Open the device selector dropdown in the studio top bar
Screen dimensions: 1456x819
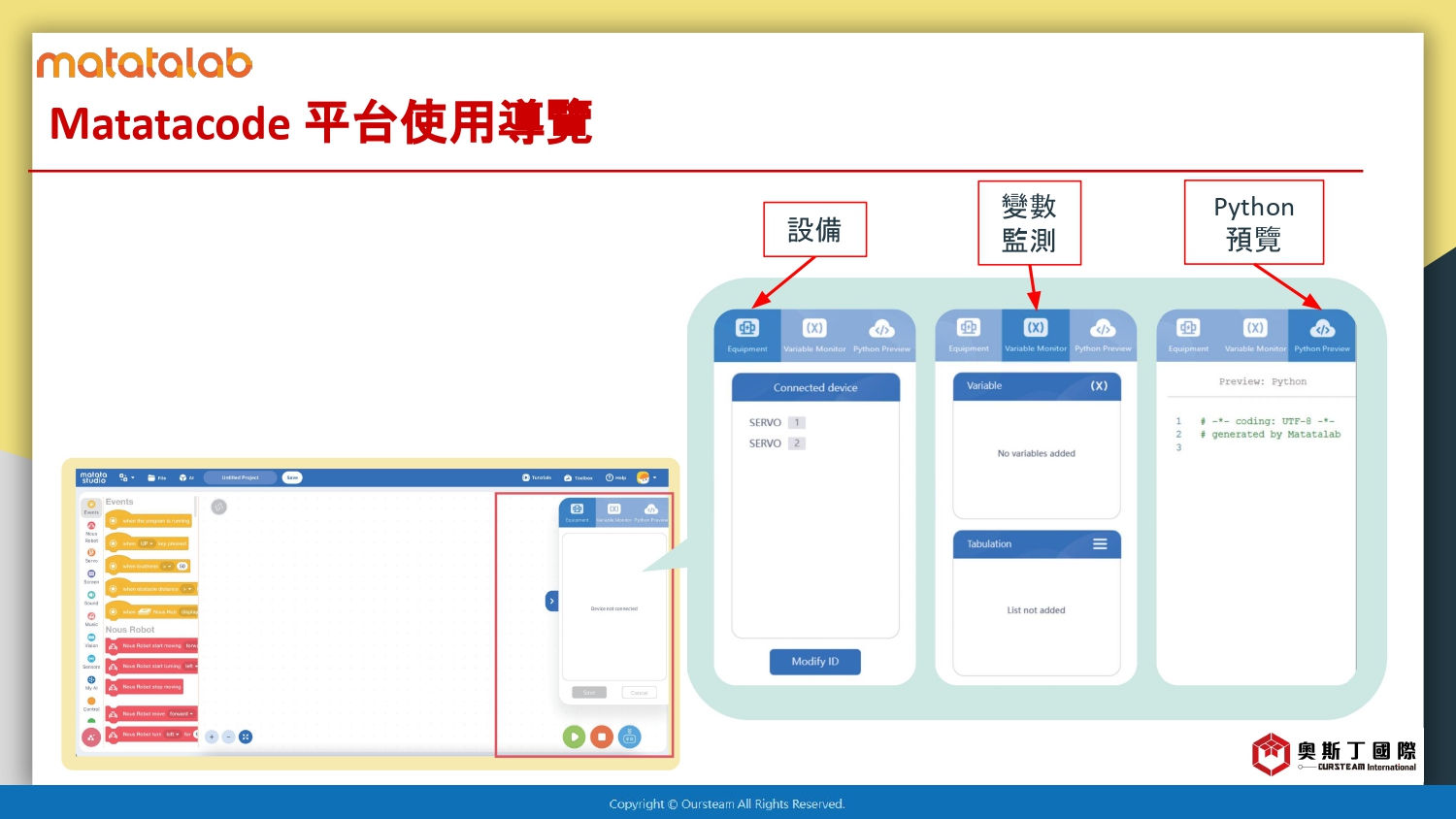[127, 477]
